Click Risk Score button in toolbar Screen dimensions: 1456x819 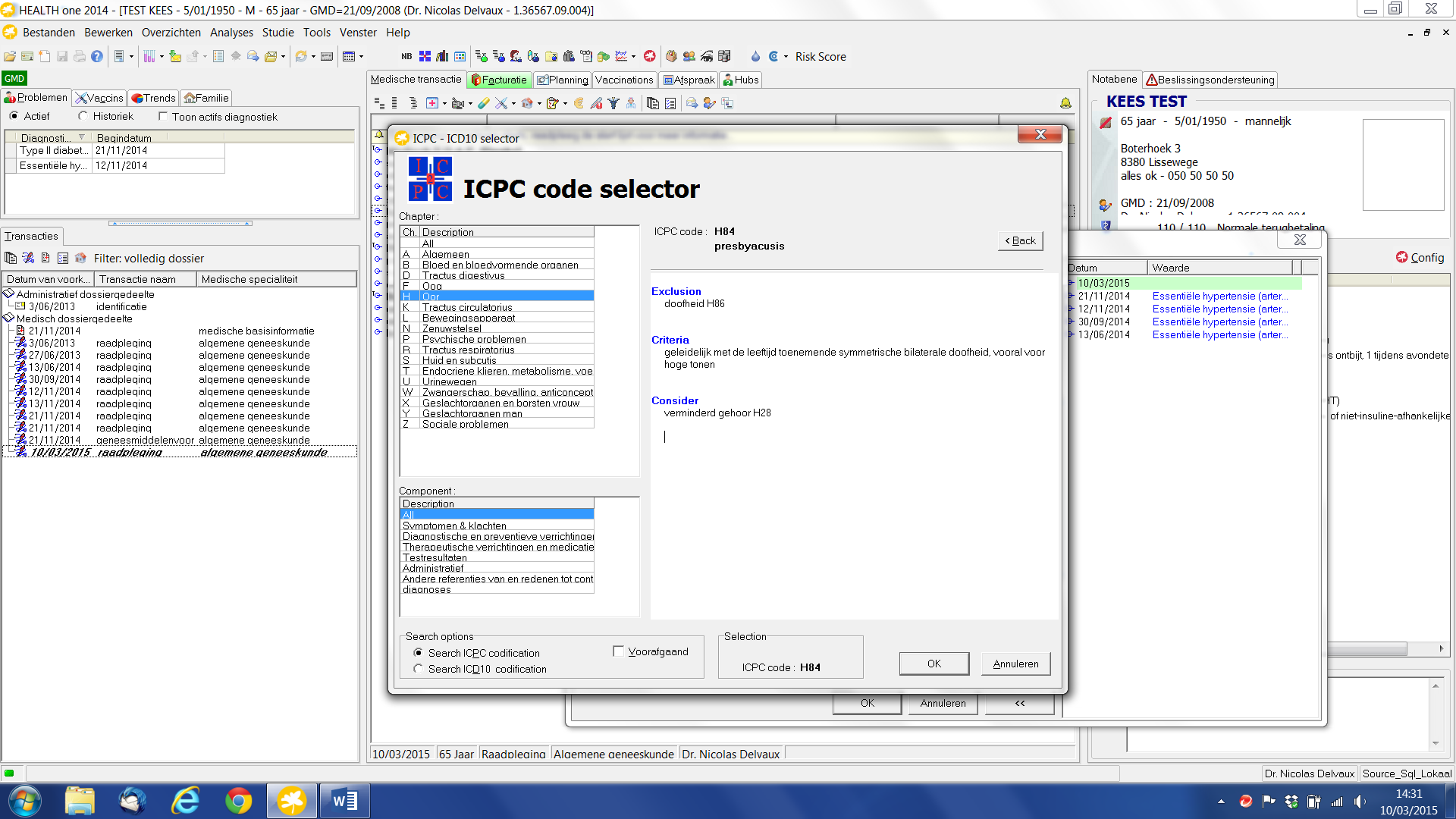pyautogui.click(x=821, y=57)
